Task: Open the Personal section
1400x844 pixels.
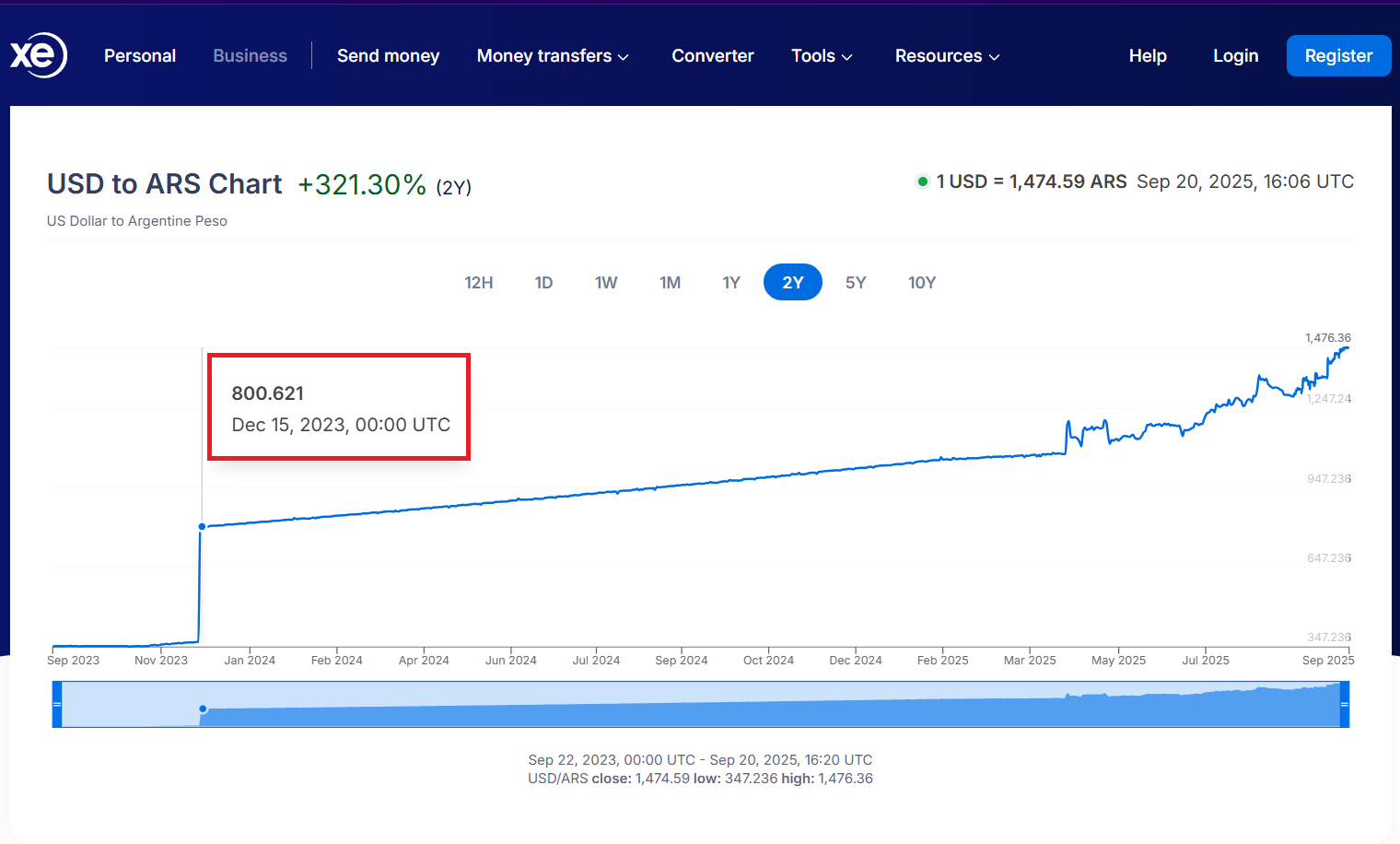Action: 140,56
